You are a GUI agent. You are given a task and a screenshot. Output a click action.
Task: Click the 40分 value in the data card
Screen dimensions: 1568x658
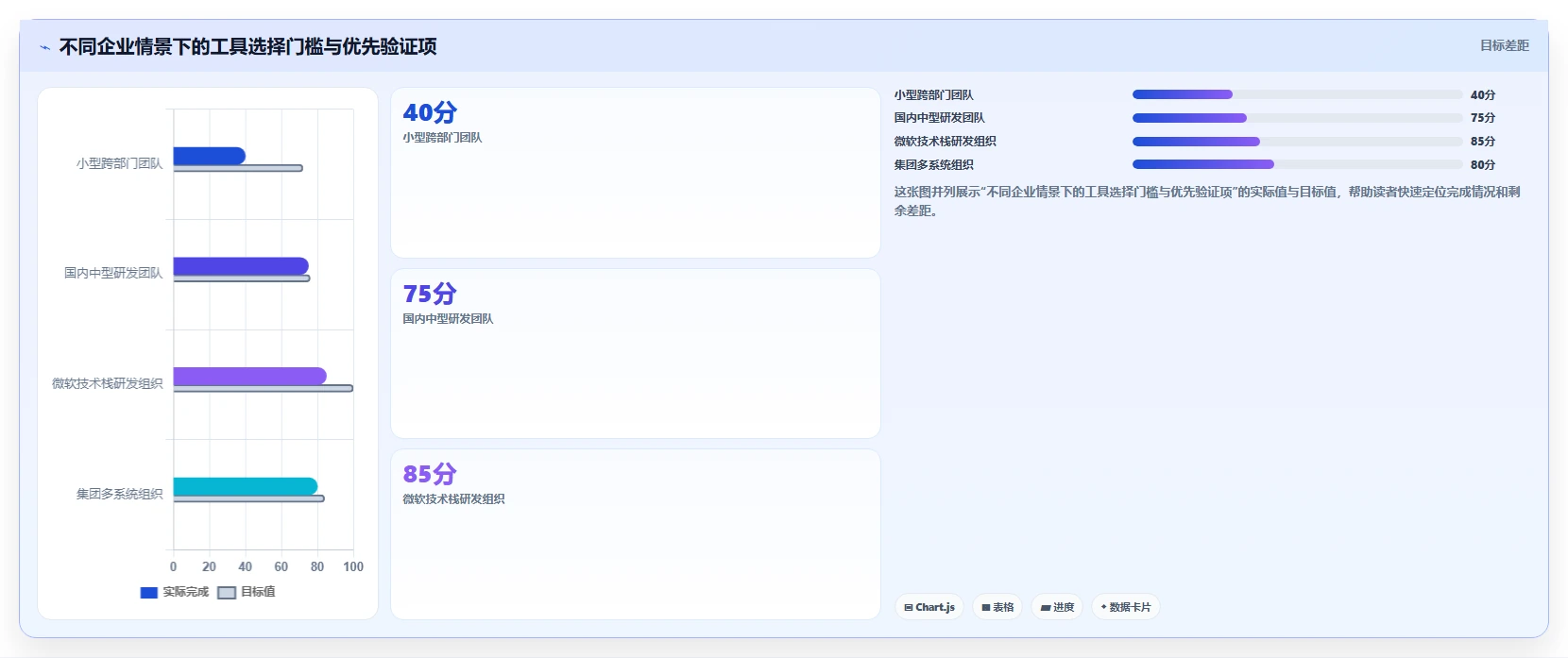click(430, 112)
